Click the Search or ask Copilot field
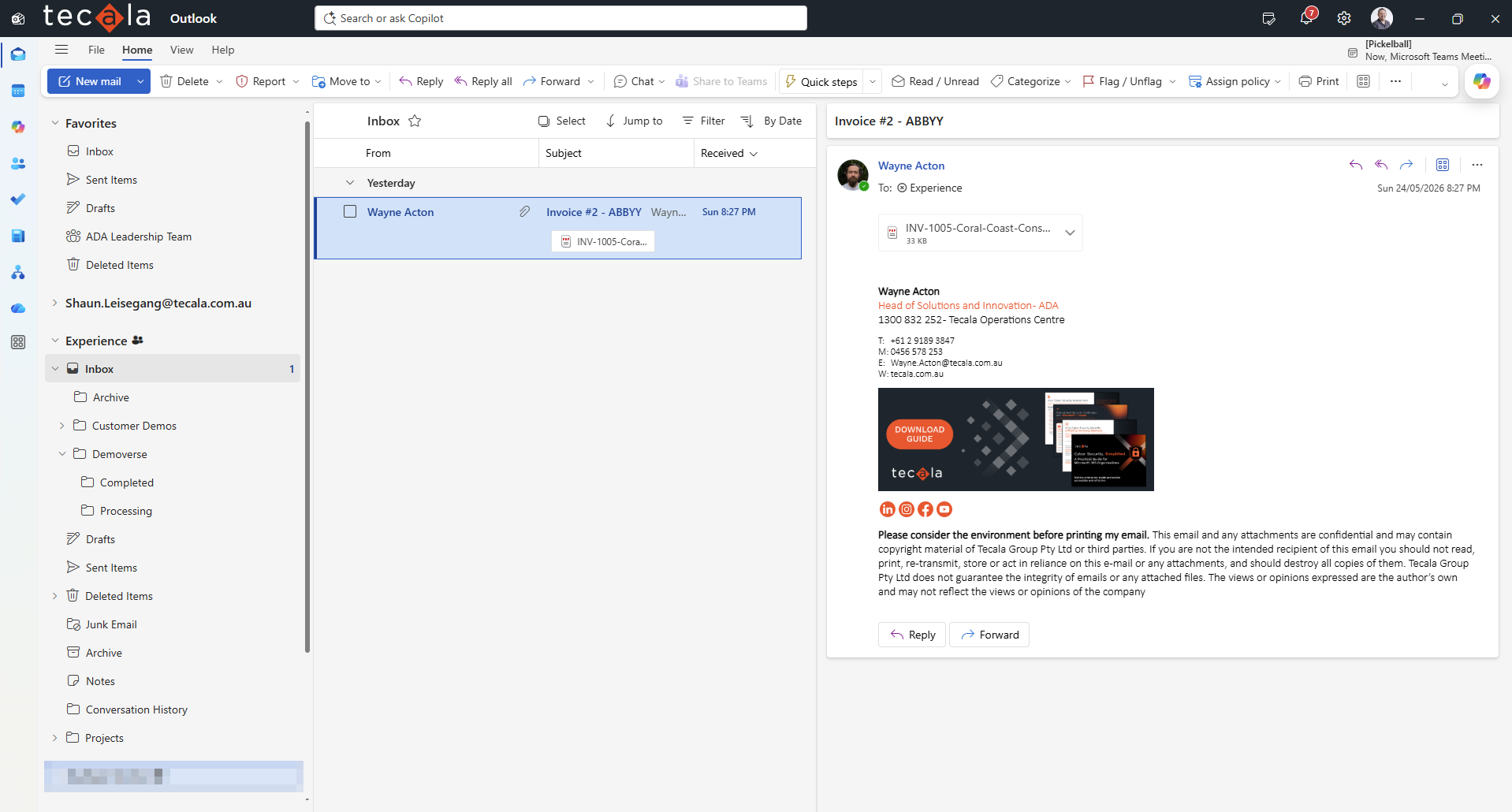 pos(560,18)
